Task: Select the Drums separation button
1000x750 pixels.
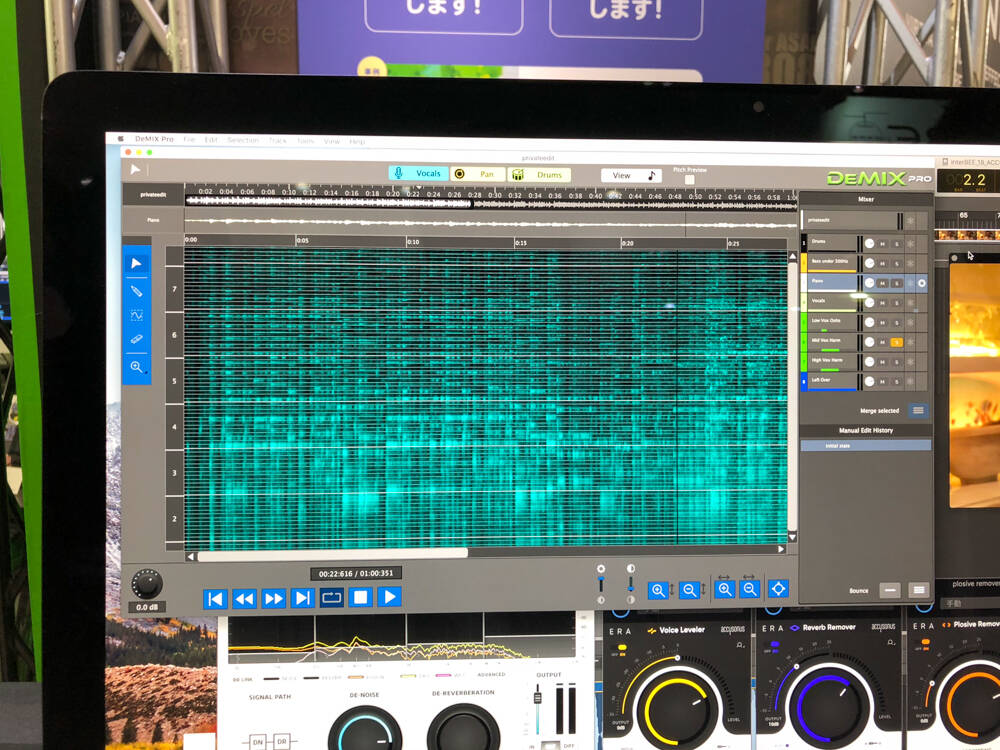Action: pos(539,175)
